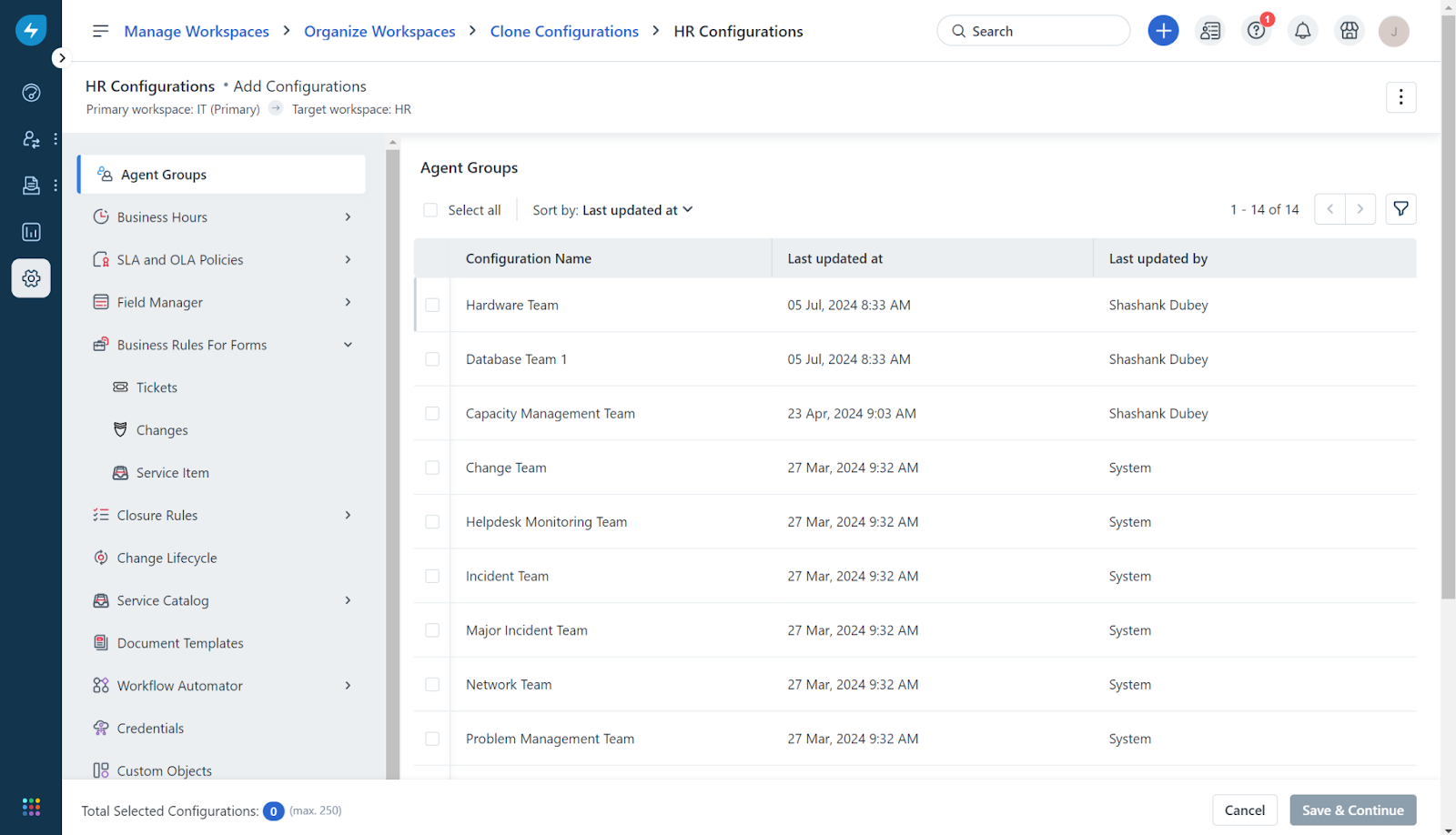This screenshot has width=1456, height=835.
Task: Click the Service Item icon
Action: [120, 472]
